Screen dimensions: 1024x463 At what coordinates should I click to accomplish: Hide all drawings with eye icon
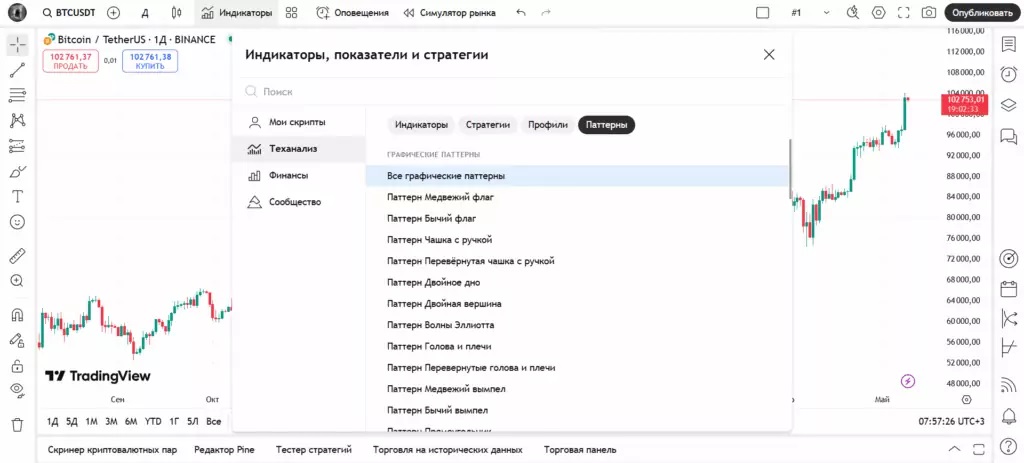[x=18, y=391]
